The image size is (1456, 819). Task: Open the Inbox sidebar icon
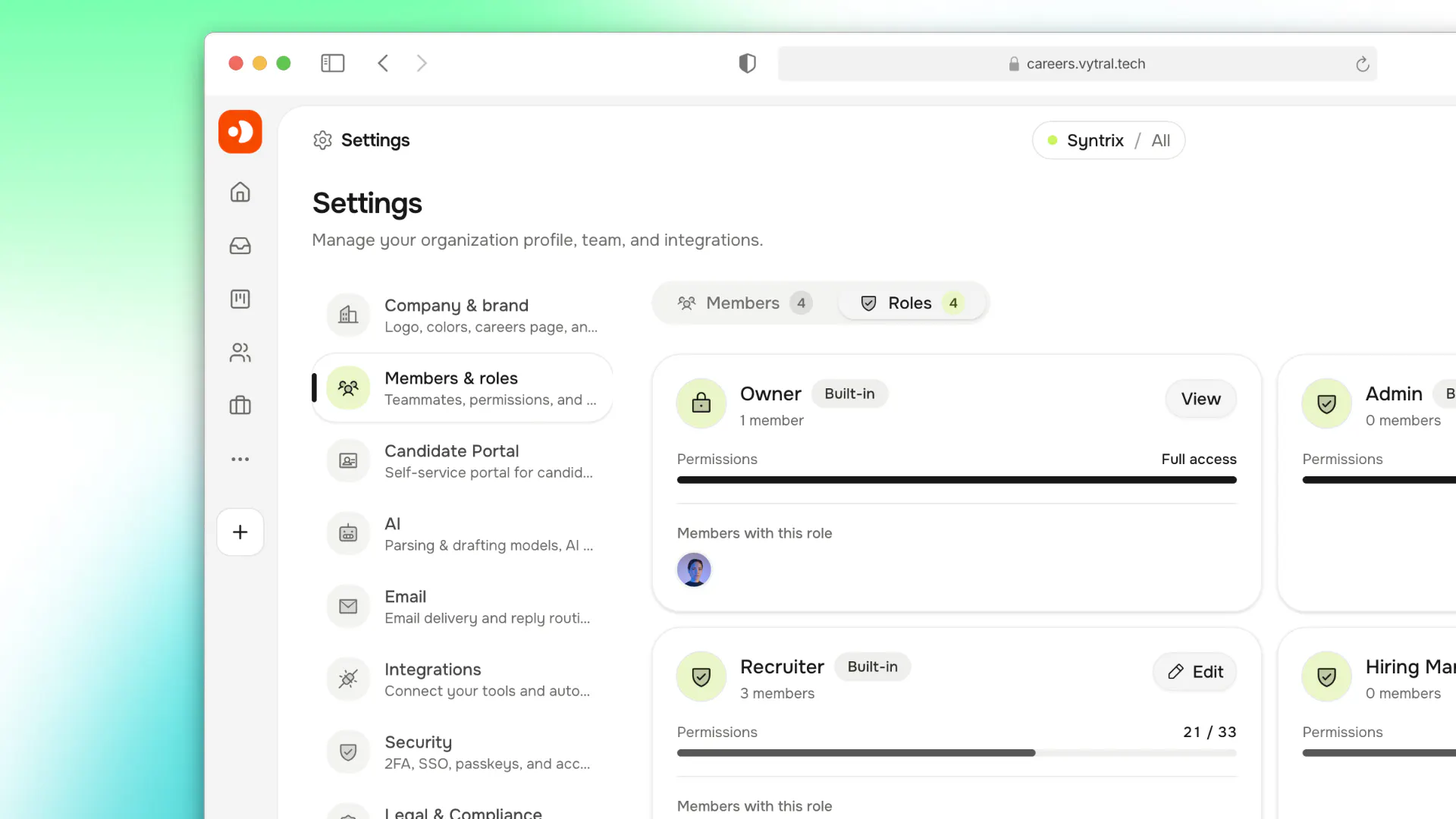pyautogui.click(x=240, y=246)
